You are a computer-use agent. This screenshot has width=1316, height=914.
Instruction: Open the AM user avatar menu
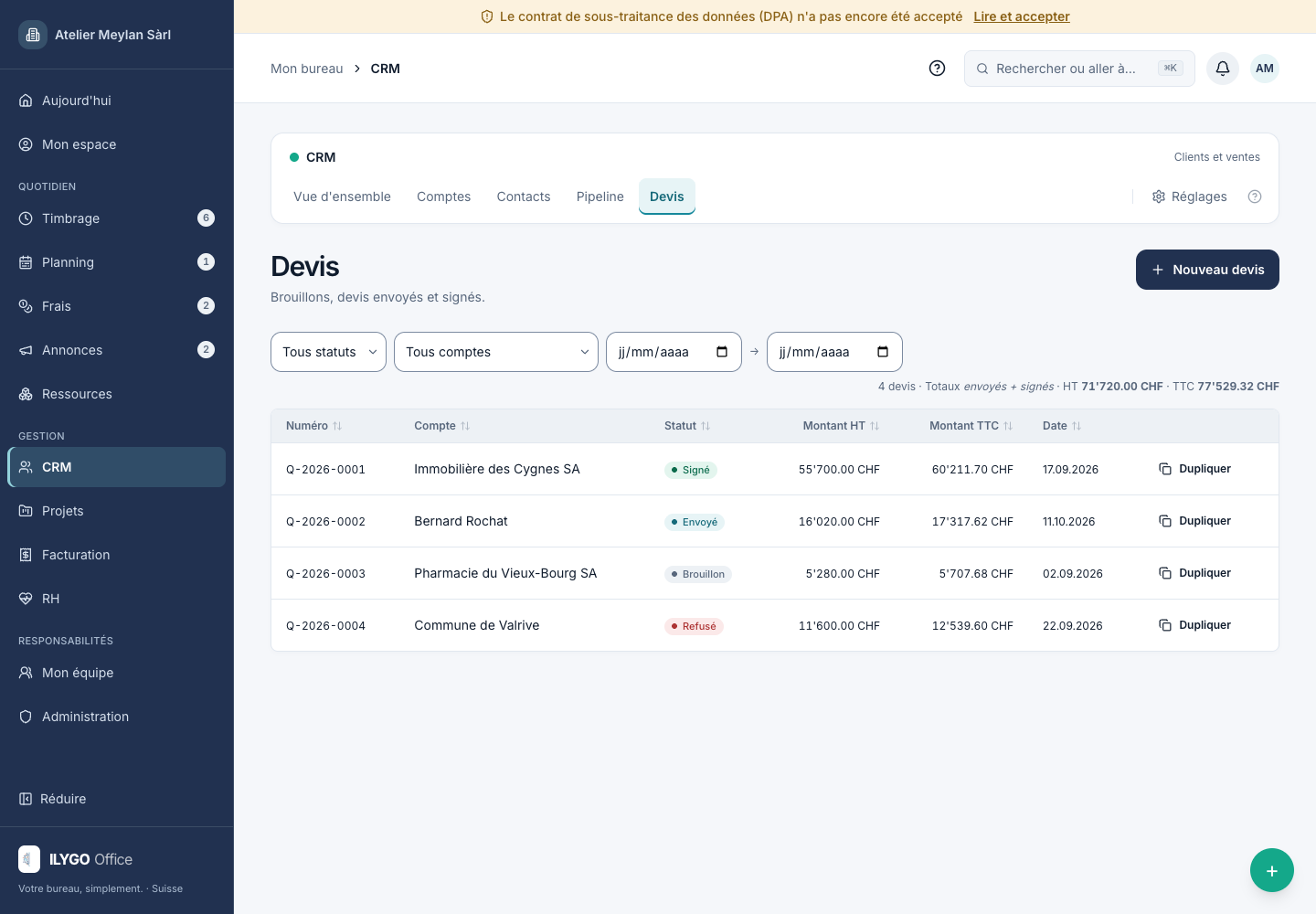coord(1265,69)
